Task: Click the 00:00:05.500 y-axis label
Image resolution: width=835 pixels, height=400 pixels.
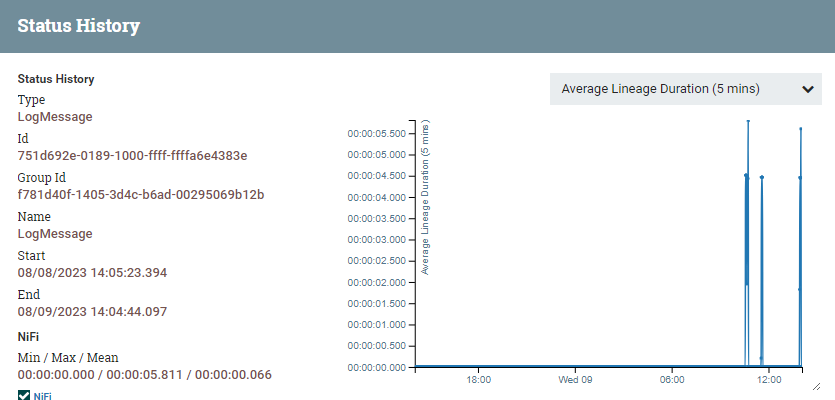Action: tap(376, 133)
